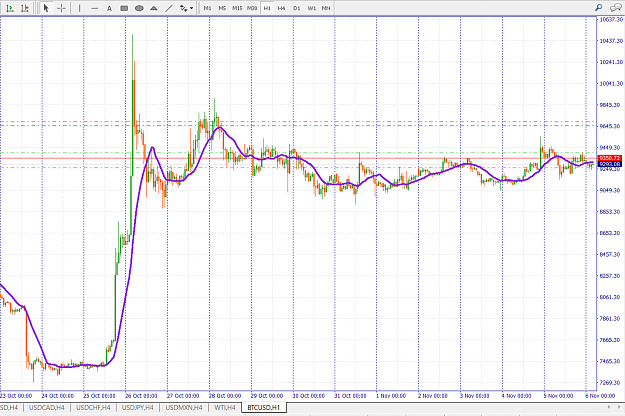The image size is (625, 416).
Task: Open the USDCHF,H4 chart tab
Action: pos(93,408)
